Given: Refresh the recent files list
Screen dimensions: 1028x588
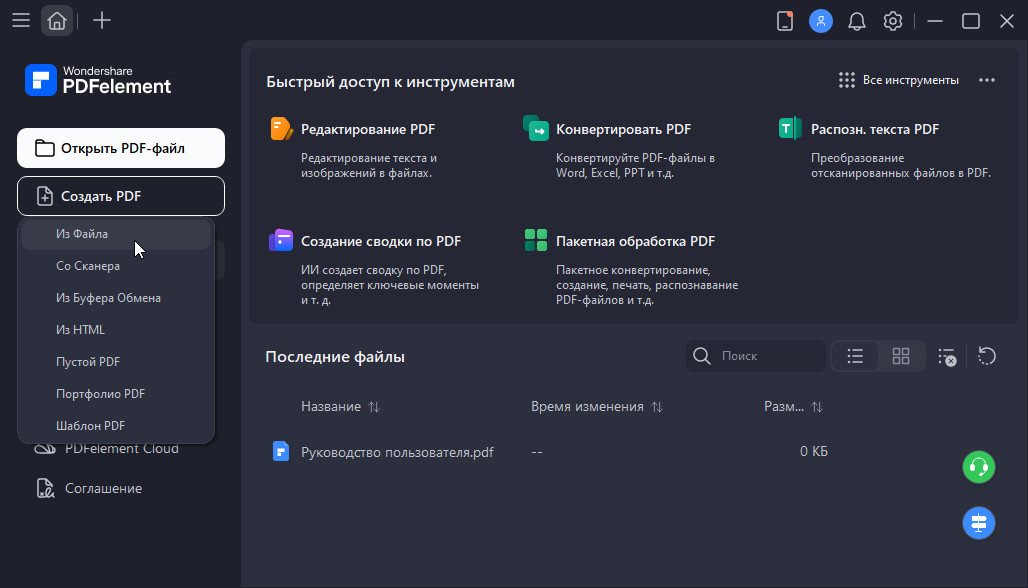Looking at the screenshot, I should (x=986, y=356).
